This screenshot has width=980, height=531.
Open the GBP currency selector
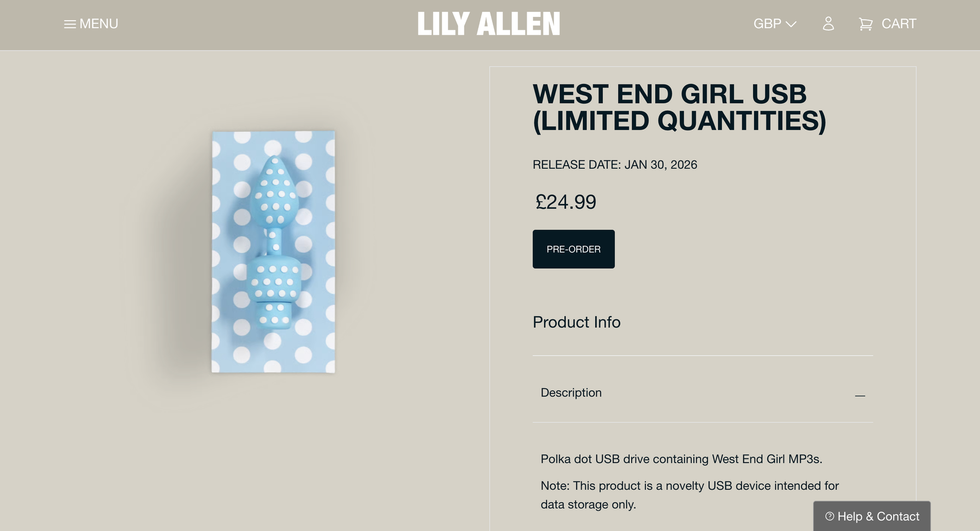[767, 24]
